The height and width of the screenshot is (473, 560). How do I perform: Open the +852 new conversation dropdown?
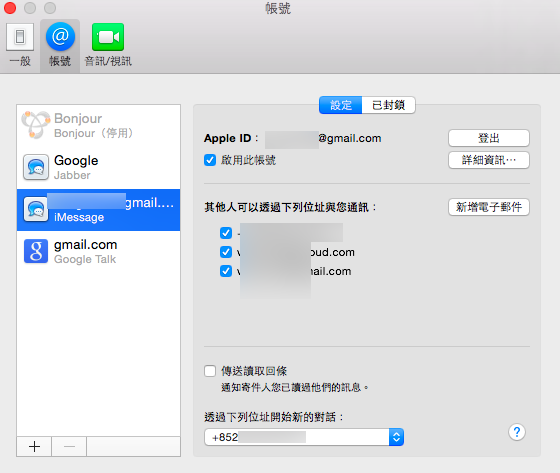coord(304,437)
